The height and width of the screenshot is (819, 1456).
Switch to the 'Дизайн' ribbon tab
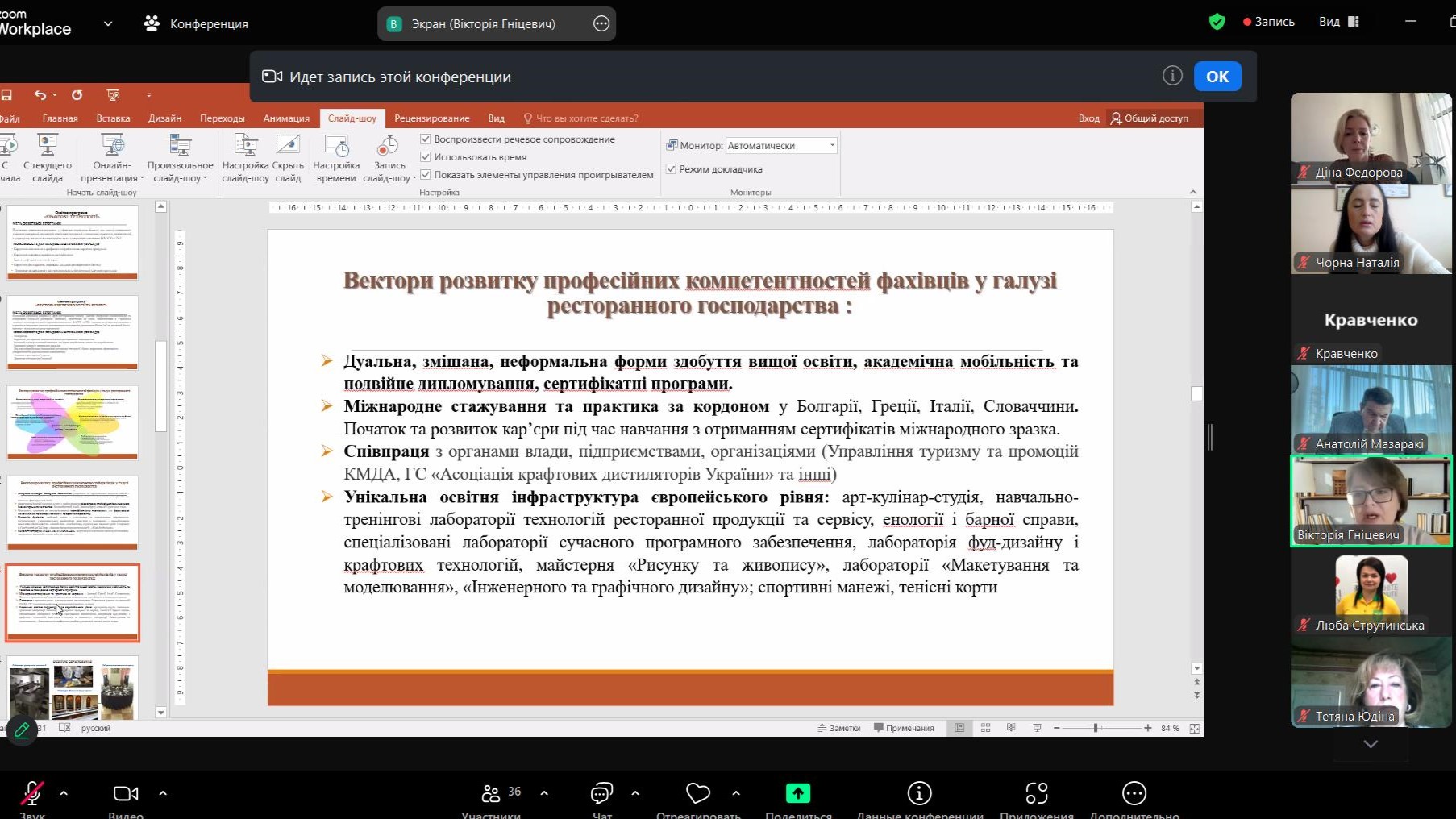tap(164, 118)
